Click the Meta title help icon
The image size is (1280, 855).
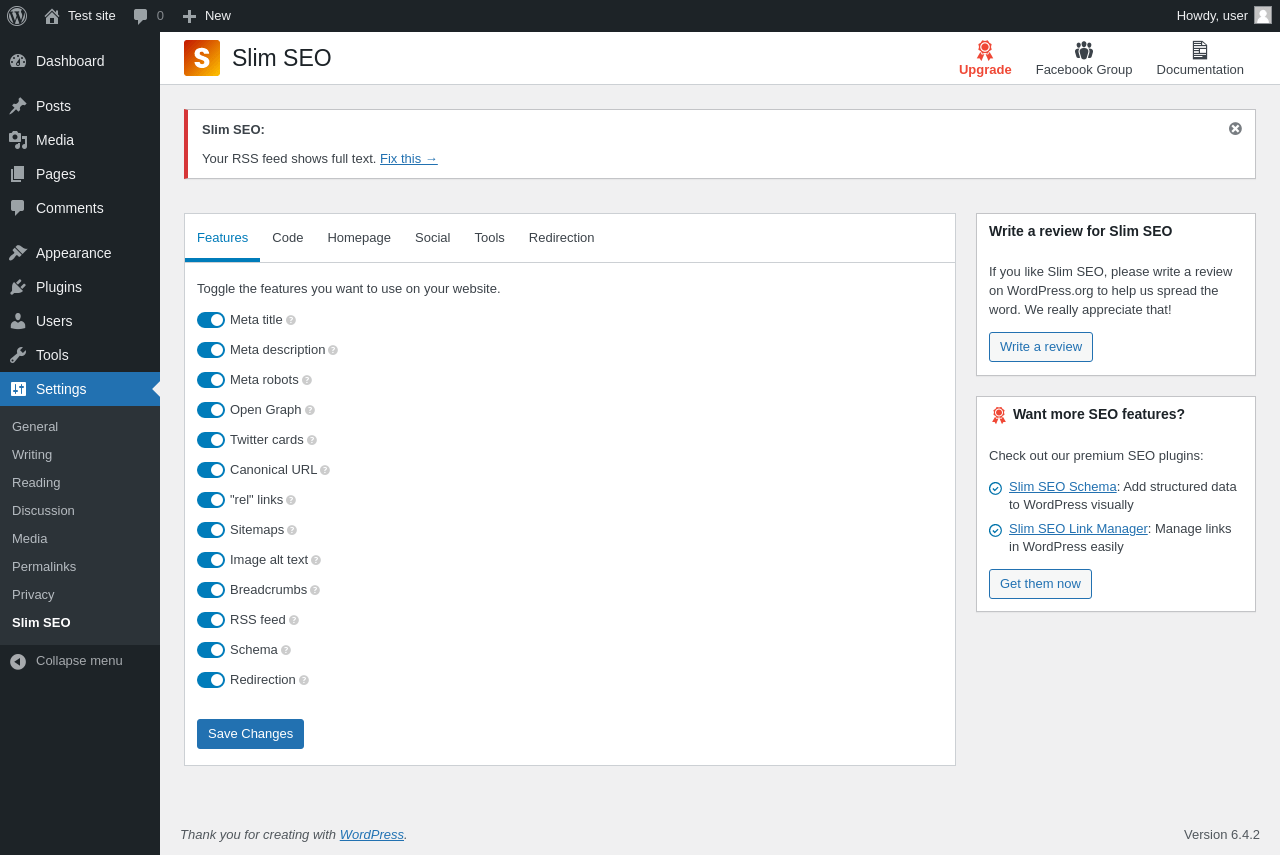click(291, 320)
